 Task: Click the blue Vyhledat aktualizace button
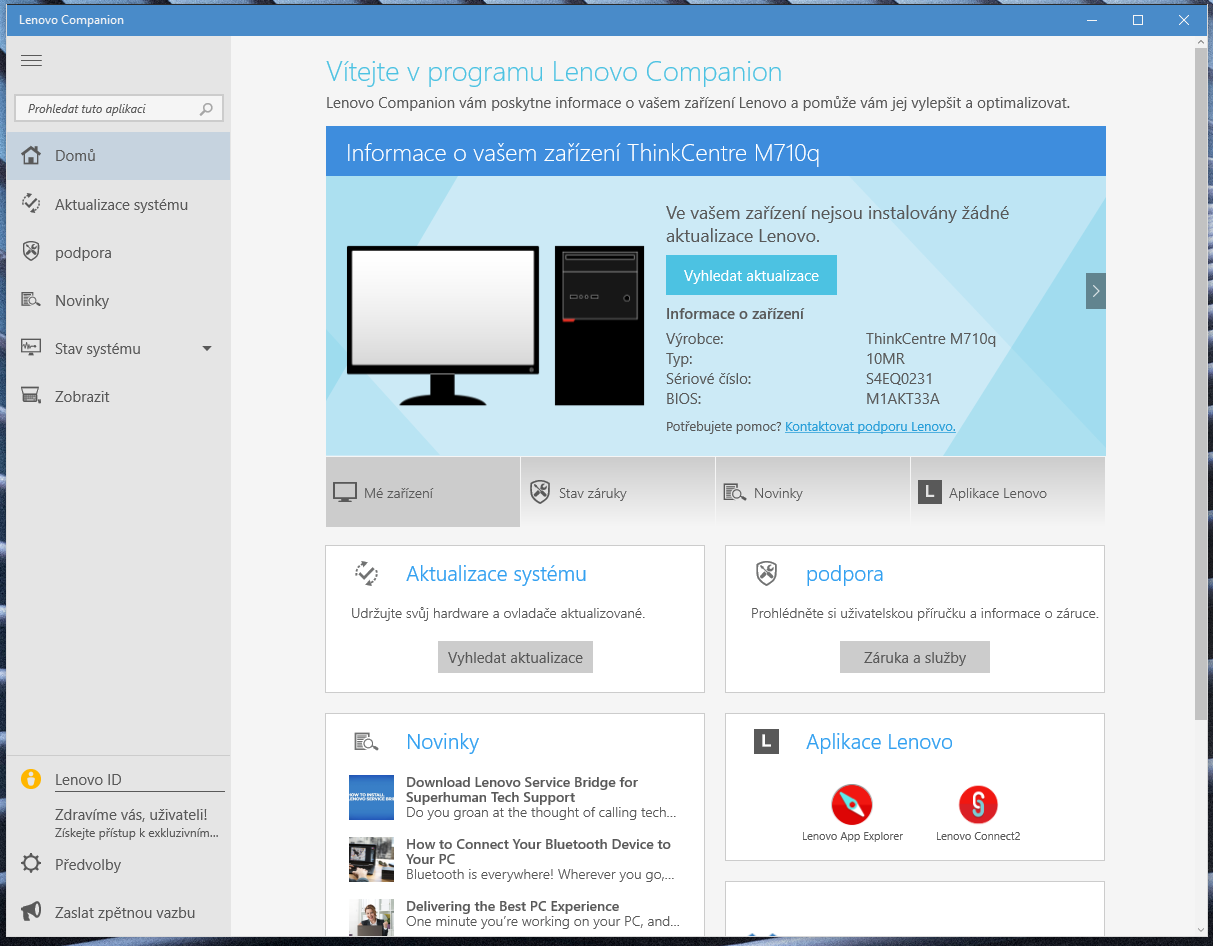pyautogui.click(x=751, y=275)
